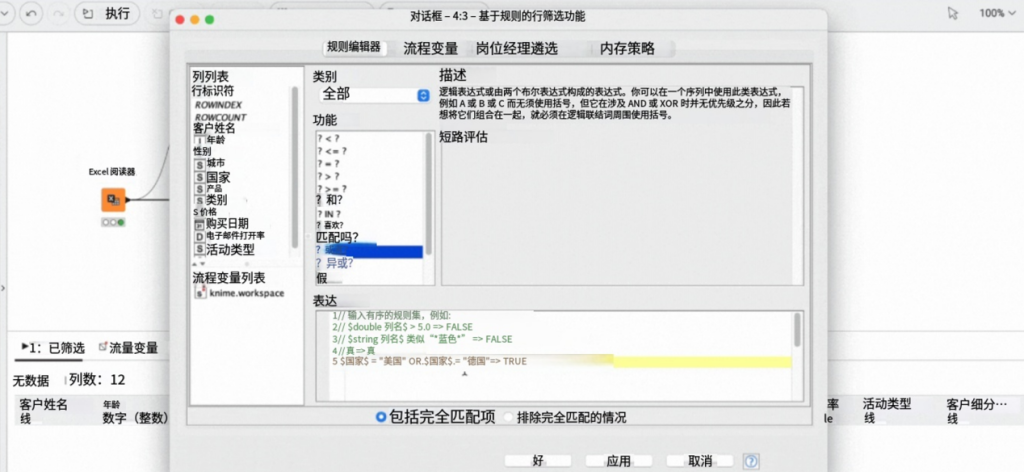Click the 取消 button
This screenshot has width=1024, height=472.
pyautogui.click(x=702, y=461)
